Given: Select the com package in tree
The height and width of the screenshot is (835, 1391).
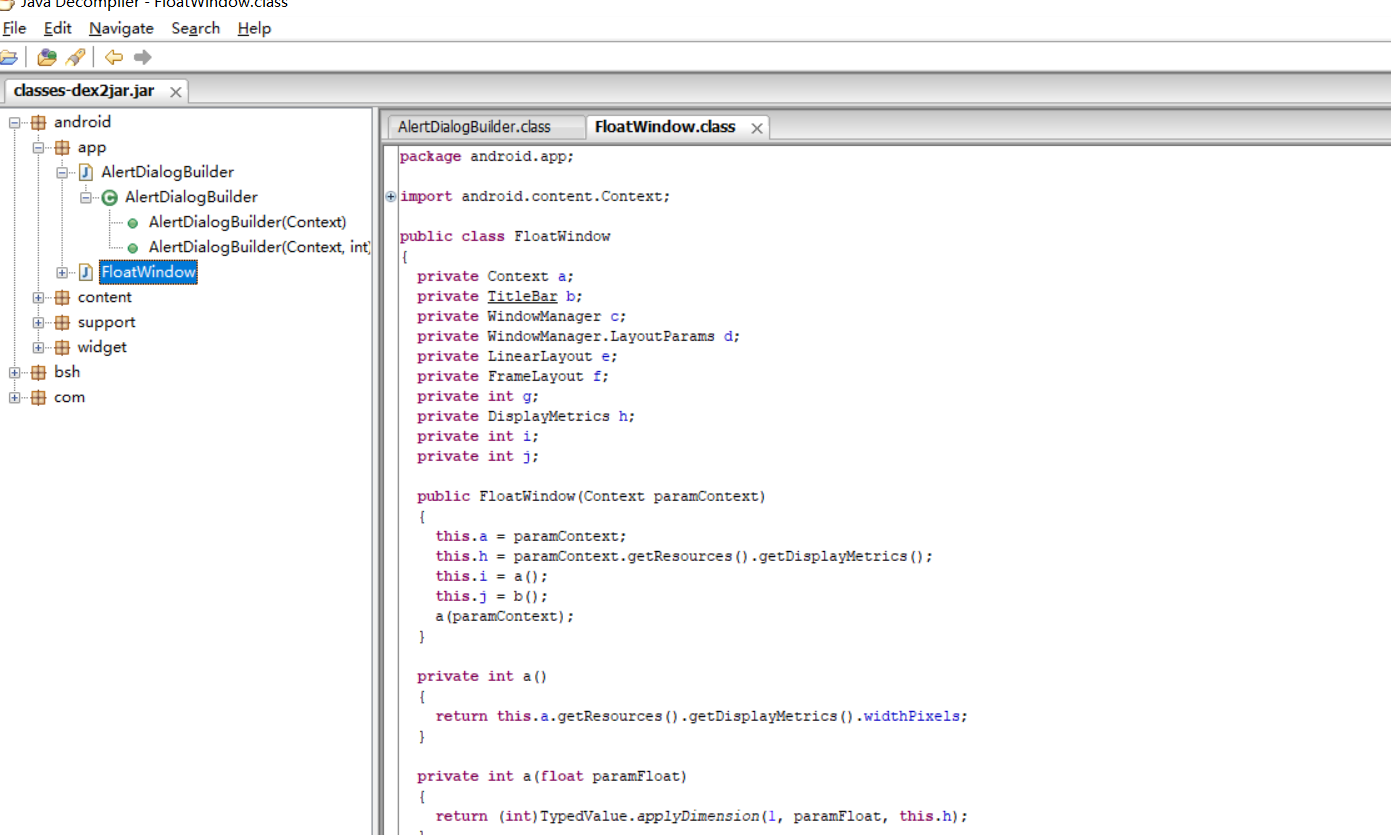Looking at the screenshot, I should point(69,397).
